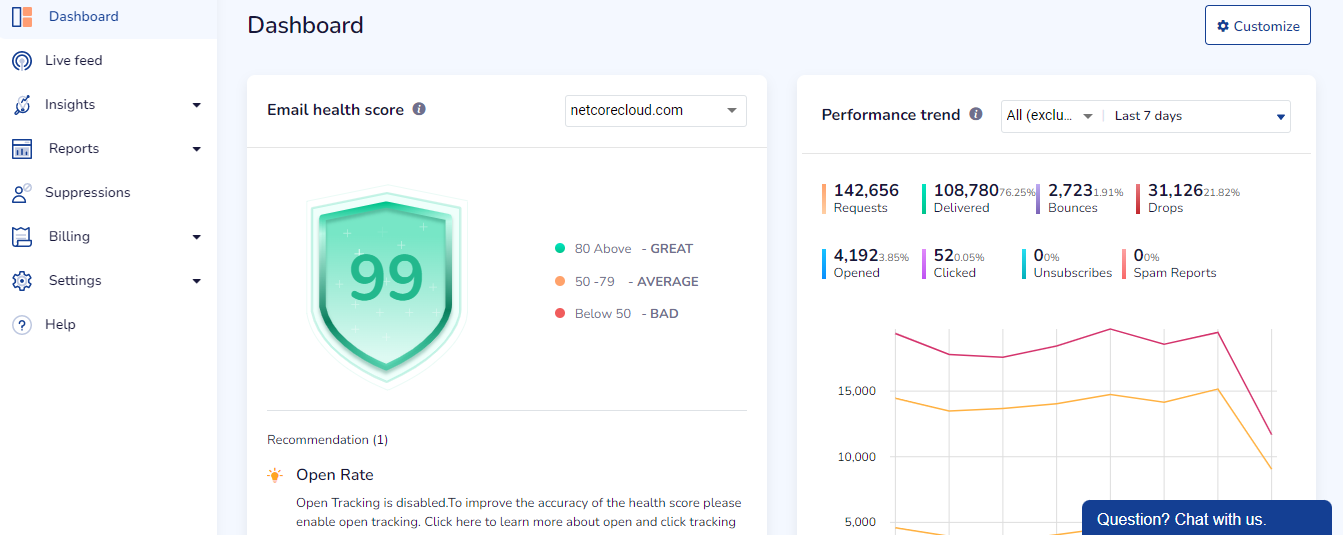
Task: Click the Billing receipt icon
Action: pyautogui.click(x=22, y=237)
